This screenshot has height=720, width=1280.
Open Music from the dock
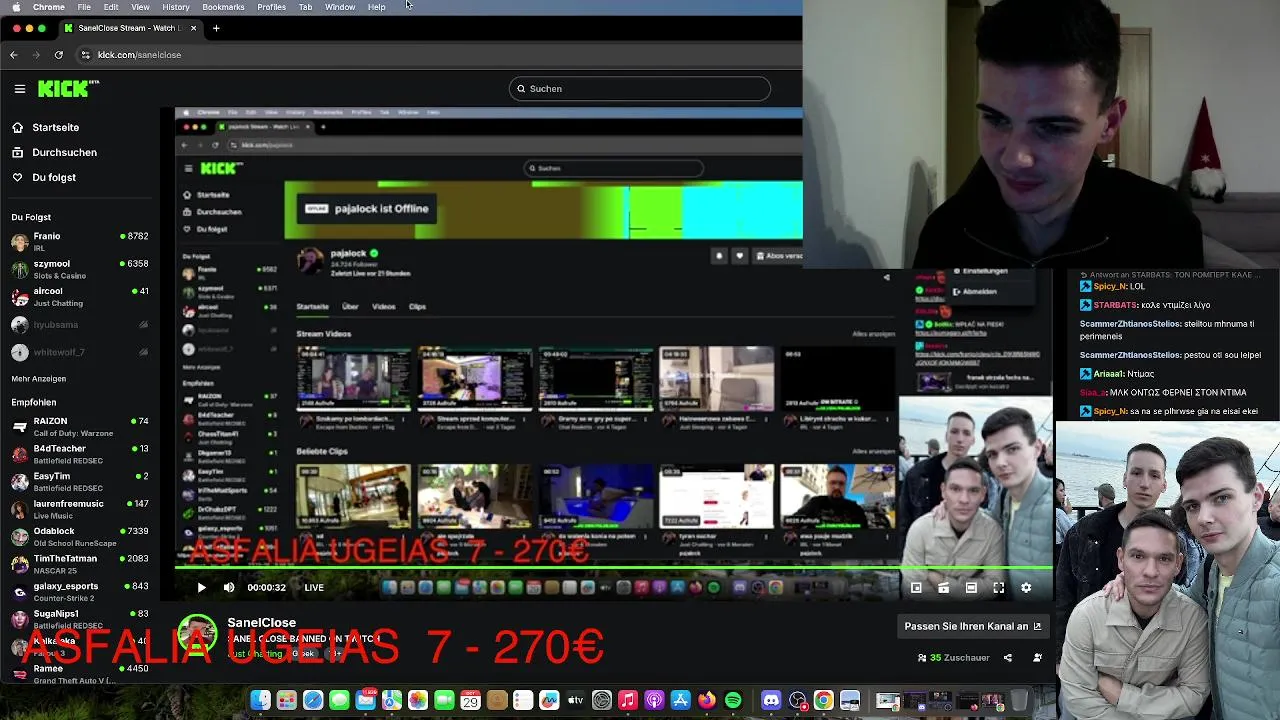[628, 701]
